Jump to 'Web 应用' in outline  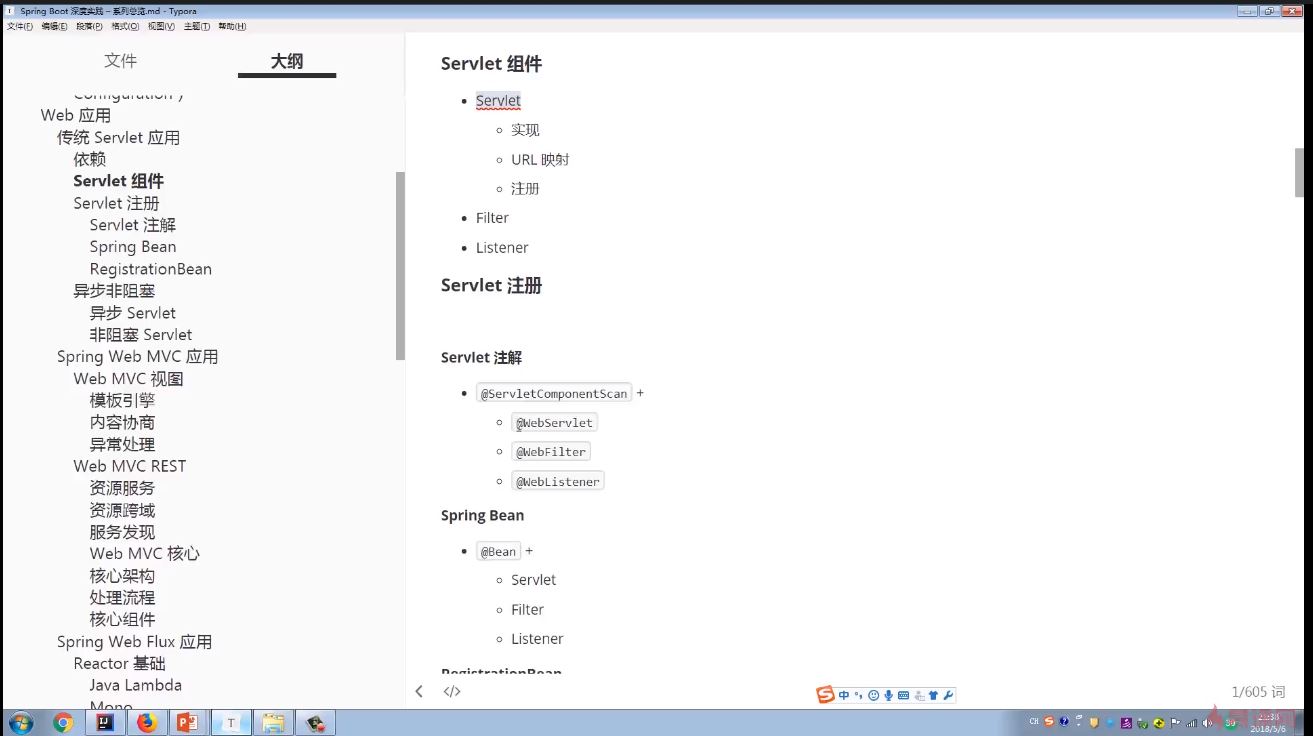click(x=76, y=115)
